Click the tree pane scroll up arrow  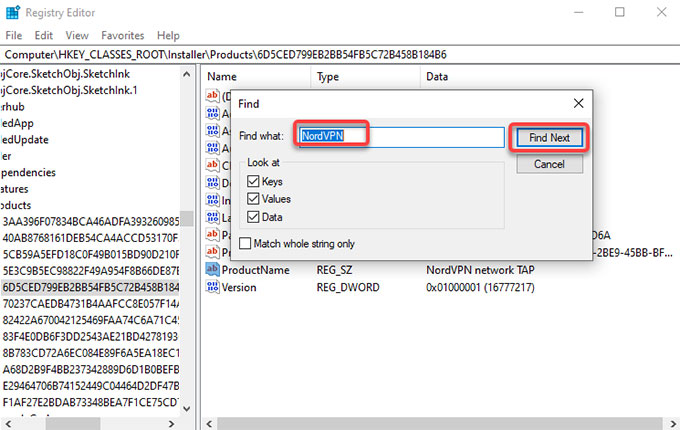(186, 74)
